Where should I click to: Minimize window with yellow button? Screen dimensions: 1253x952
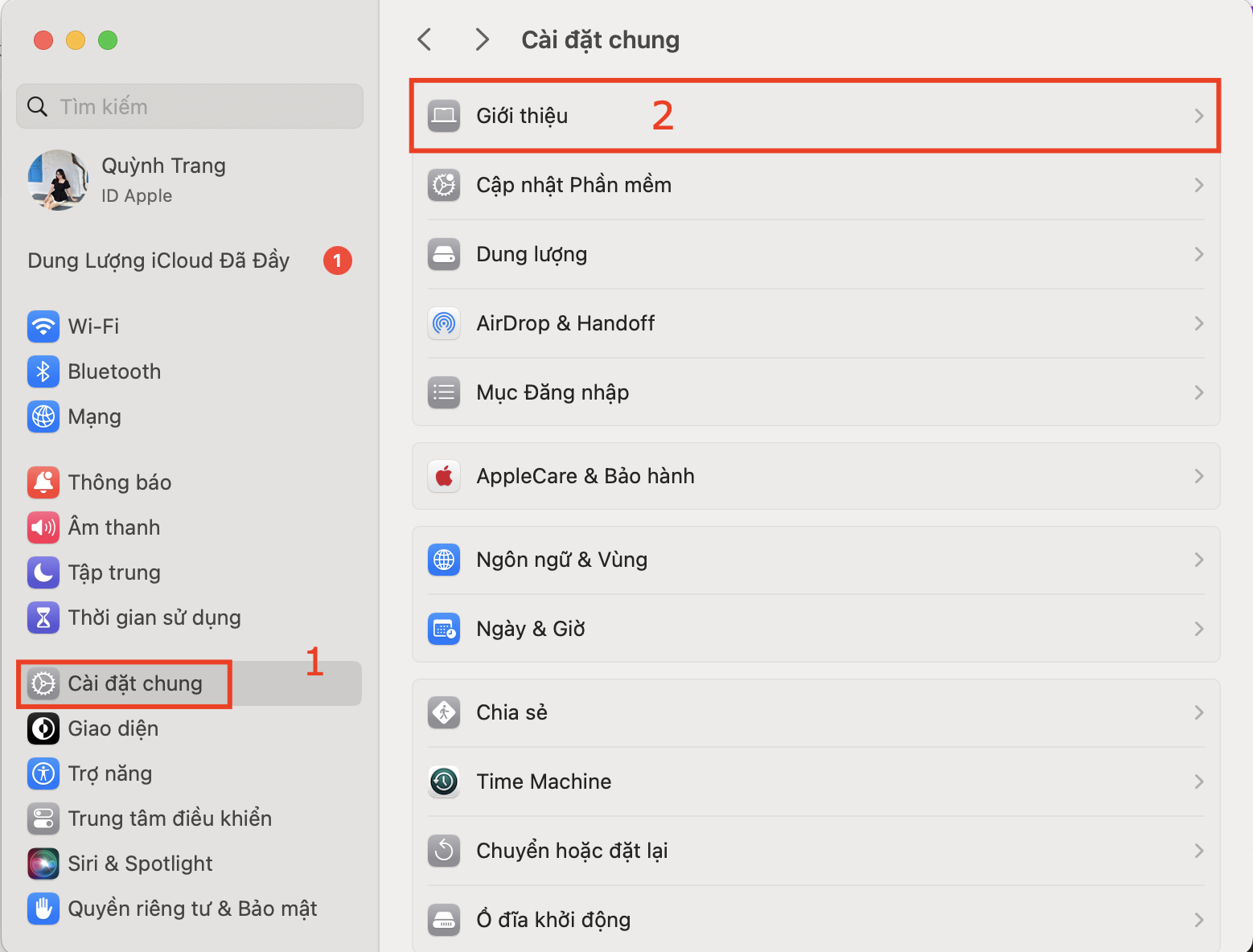click(x=76, y=40)
